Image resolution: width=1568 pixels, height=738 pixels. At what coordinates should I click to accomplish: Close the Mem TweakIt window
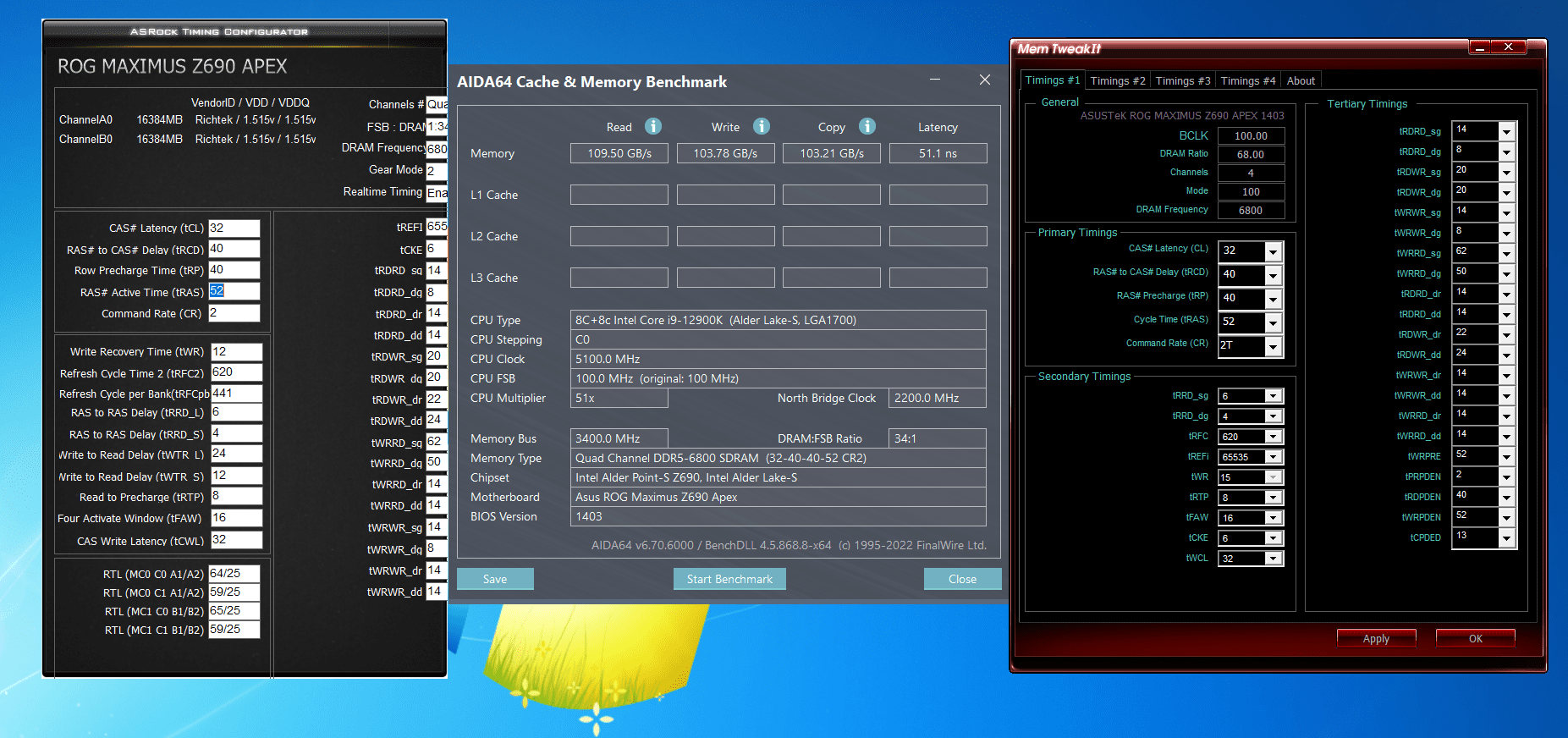coord(1508,47)
